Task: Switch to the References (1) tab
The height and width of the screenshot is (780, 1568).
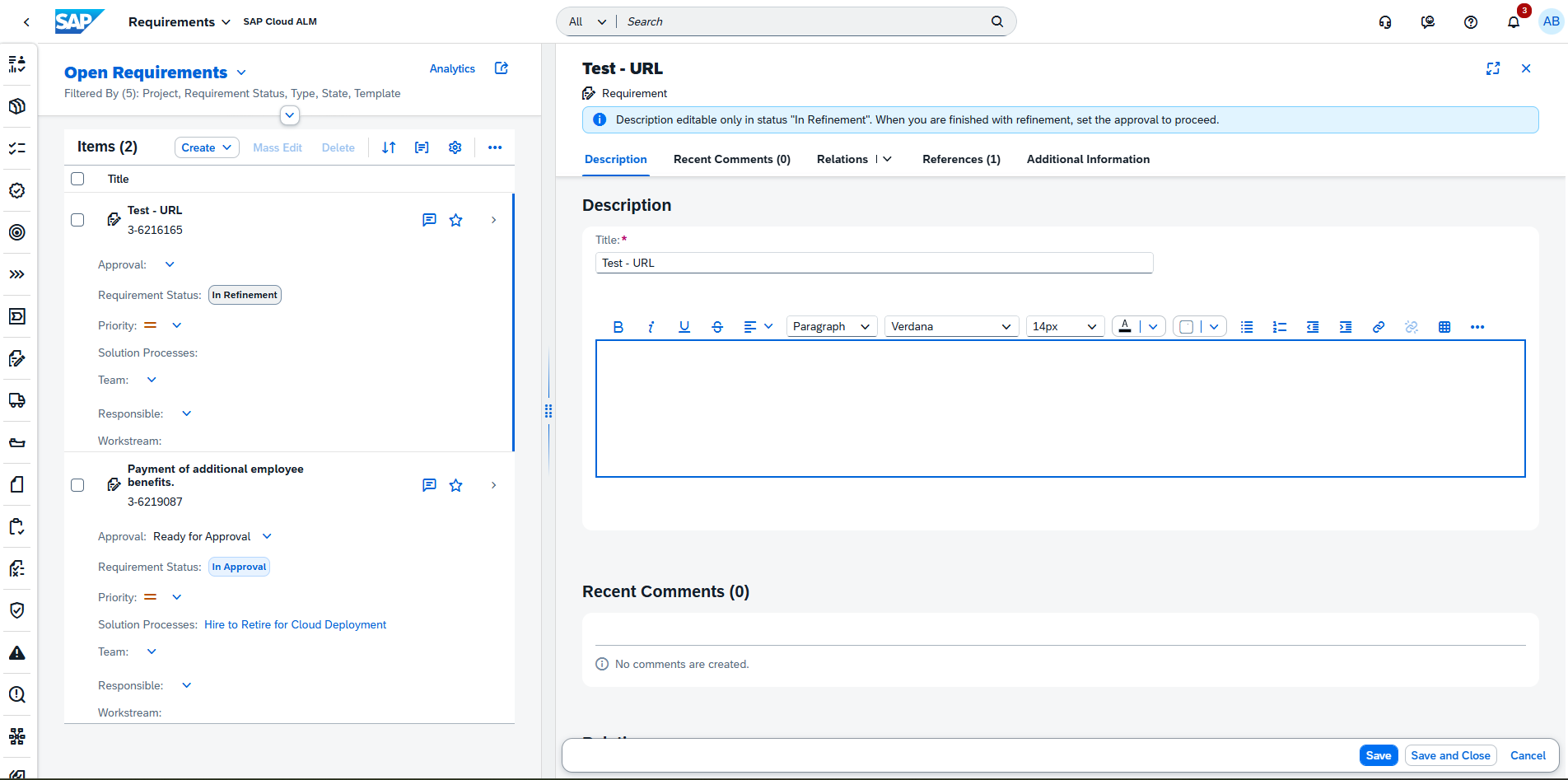Action: point(961,160)
